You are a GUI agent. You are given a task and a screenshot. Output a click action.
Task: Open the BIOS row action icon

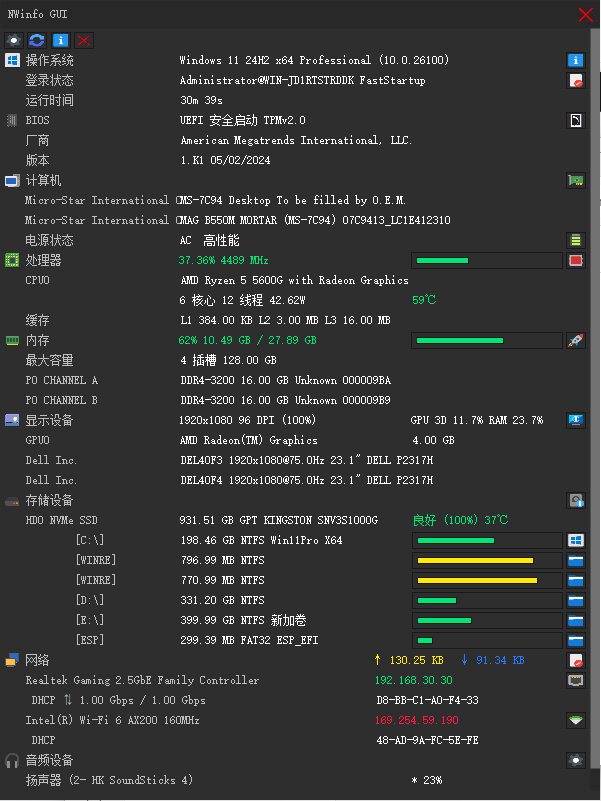[576, 121]
